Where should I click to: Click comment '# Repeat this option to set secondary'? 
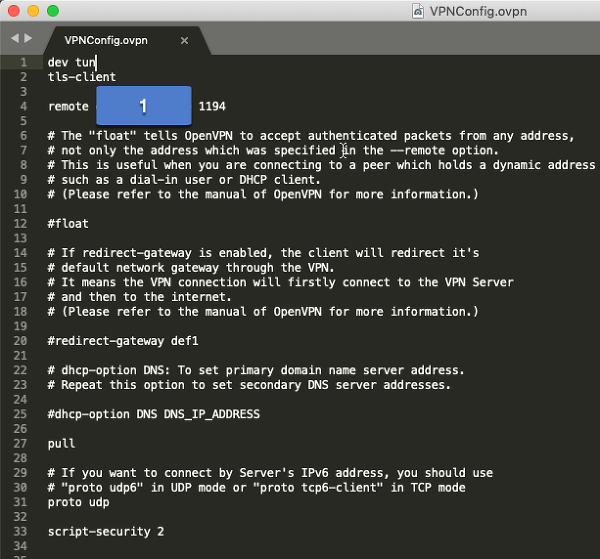[249, 385]
